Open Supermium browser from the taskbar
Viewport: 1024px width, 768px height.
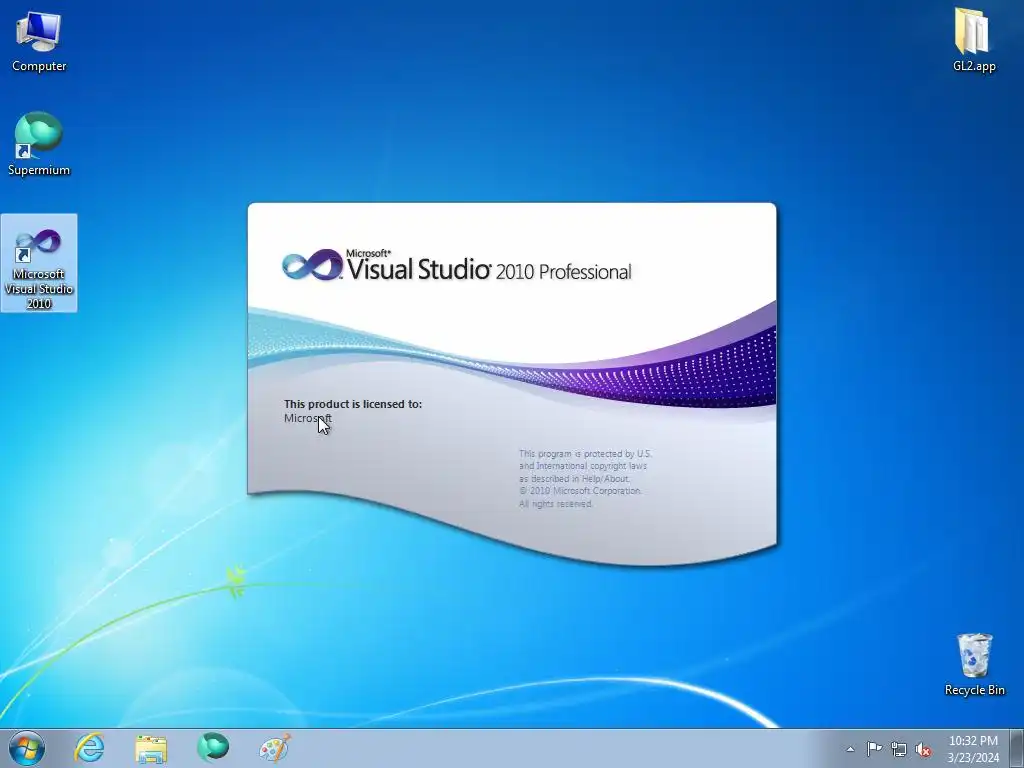click(213, 748)
